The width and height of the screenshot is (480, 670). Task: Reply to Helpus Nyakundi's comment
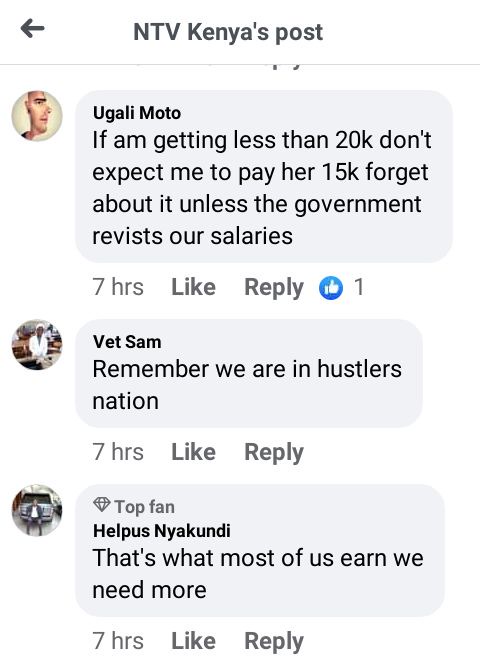[274, 642]
